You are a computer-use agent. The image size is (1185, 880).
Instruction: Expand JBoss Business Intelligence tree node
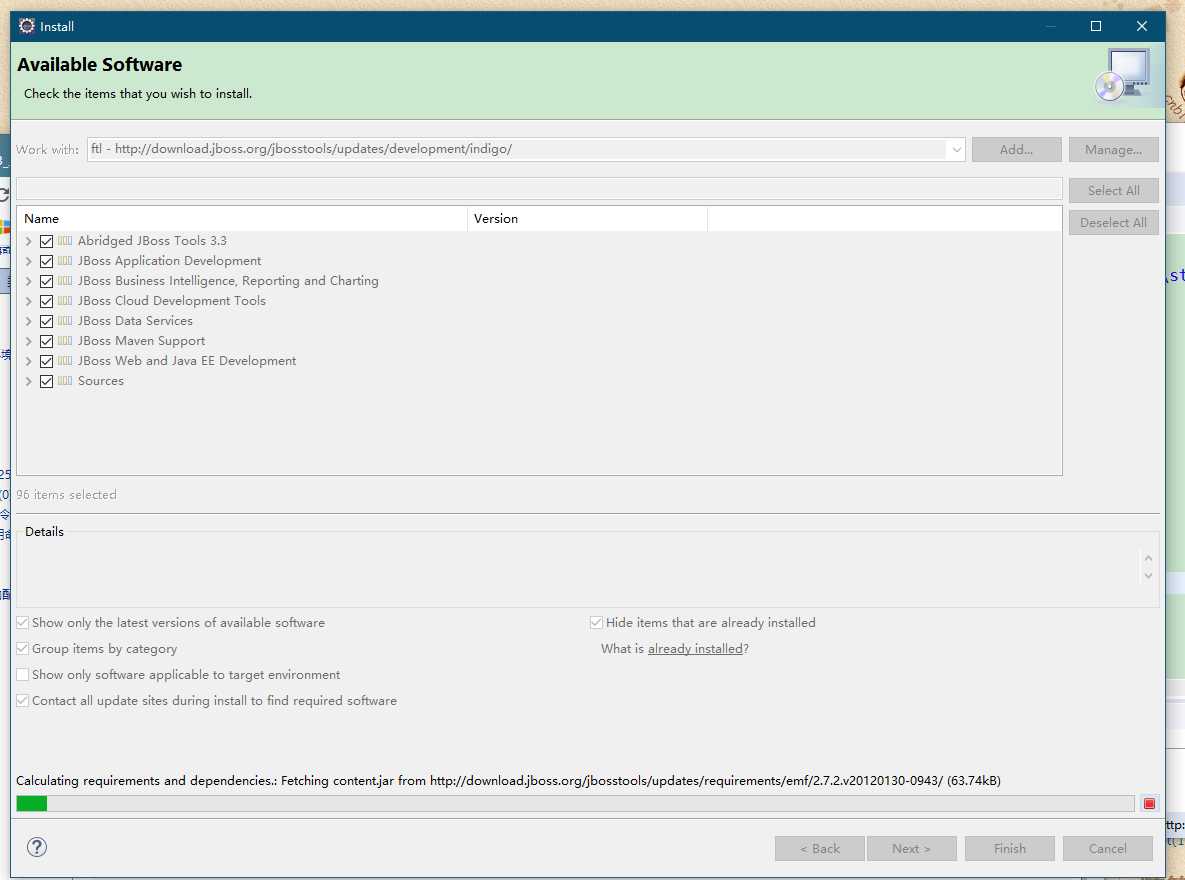point(29,281)
